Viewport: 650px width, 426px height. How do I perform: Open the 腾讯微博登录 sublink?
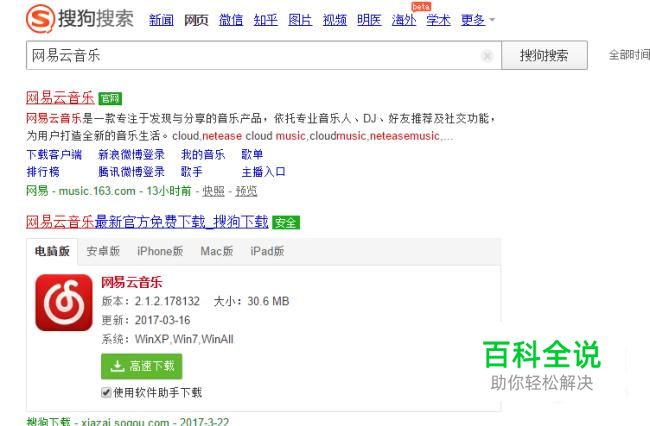pyautogui.click(x=131, y=172)
